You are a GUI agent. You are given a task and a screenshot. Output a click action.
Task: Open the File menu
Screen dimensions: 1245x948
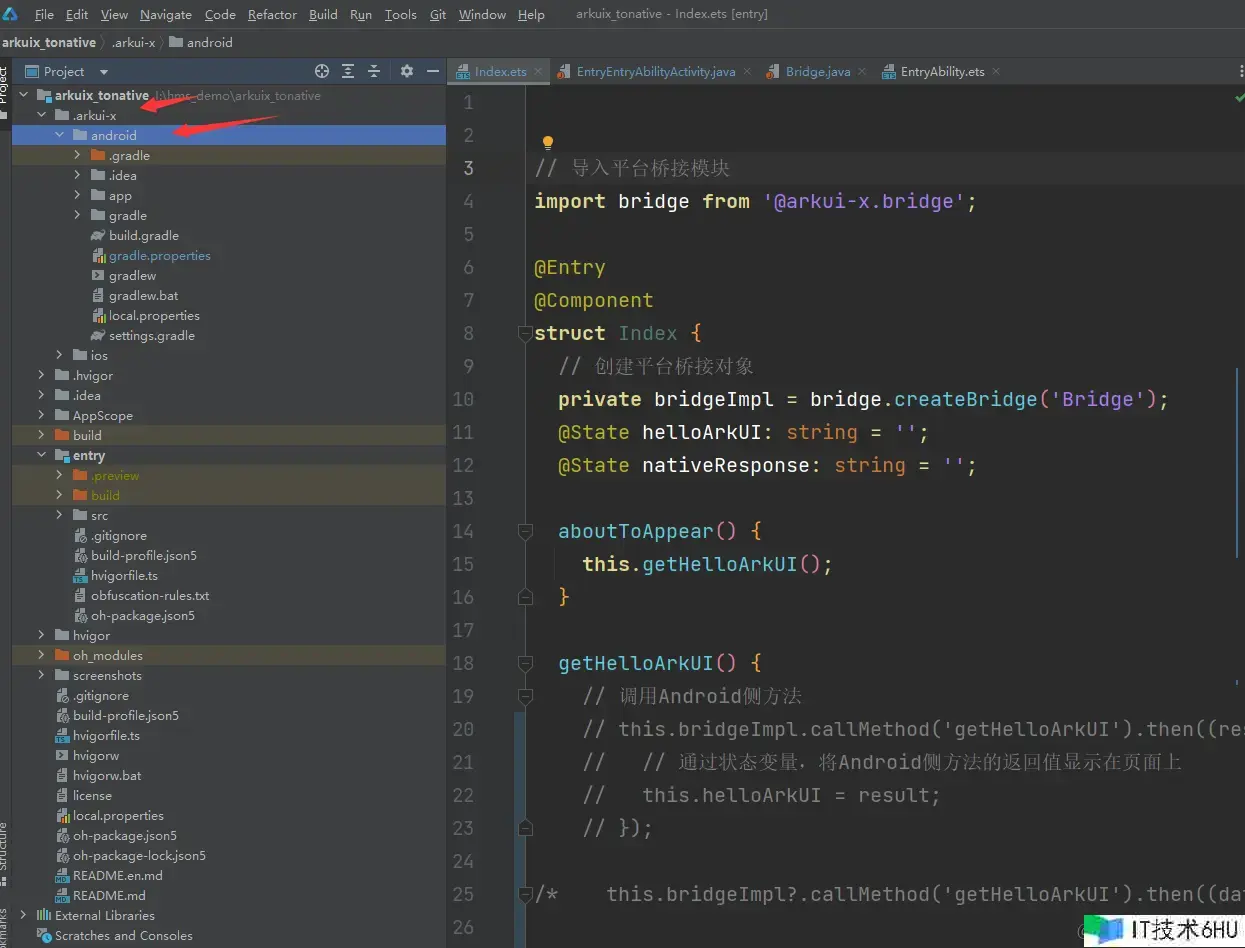coord(44,15)
